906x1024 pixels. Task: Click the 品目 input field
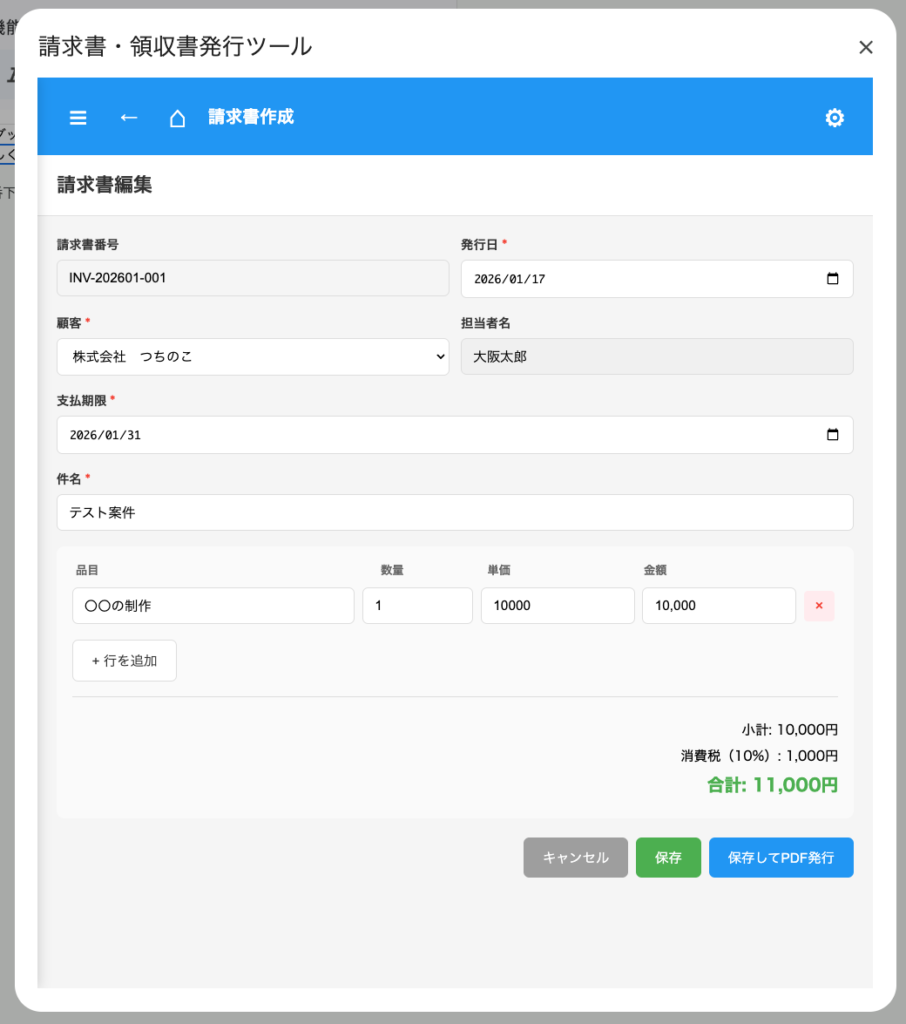coord(213,606)
